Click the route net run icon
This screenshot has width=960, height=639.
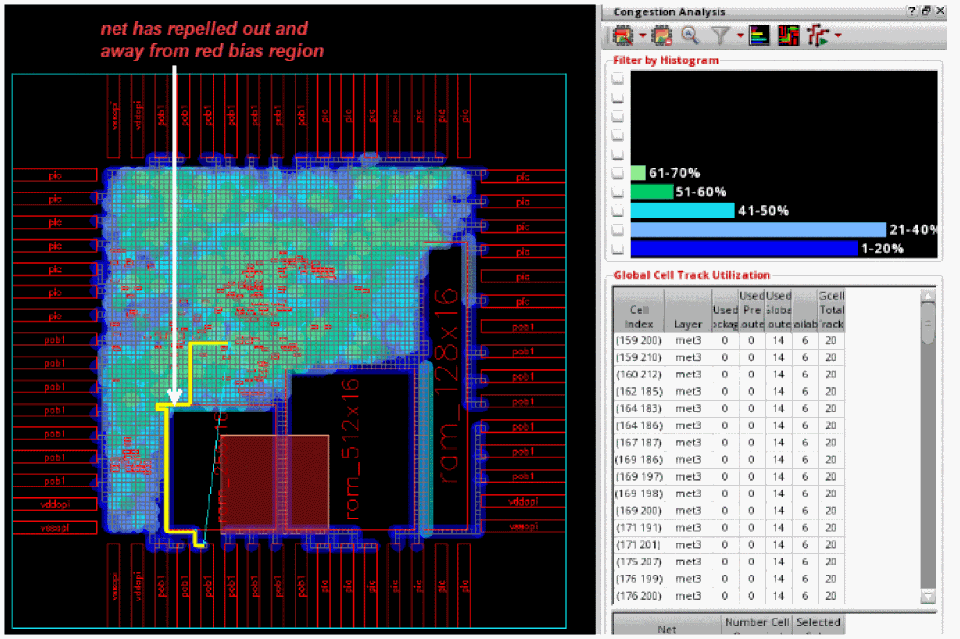point(818,36)
